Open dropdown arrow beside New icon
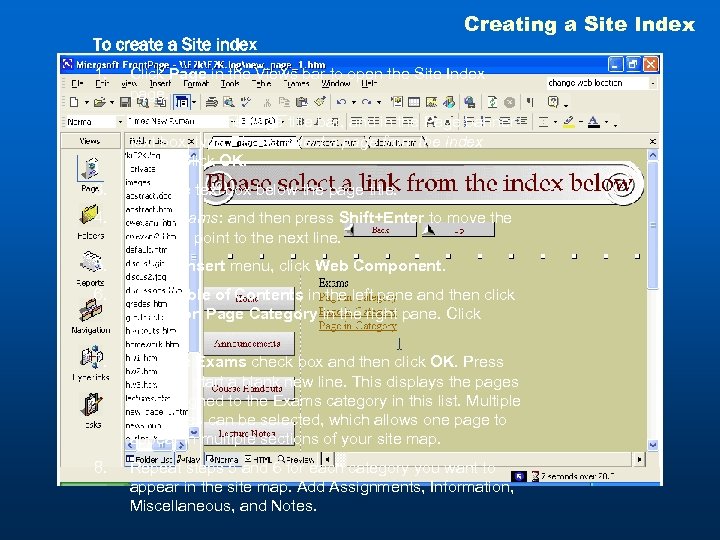 86,102
